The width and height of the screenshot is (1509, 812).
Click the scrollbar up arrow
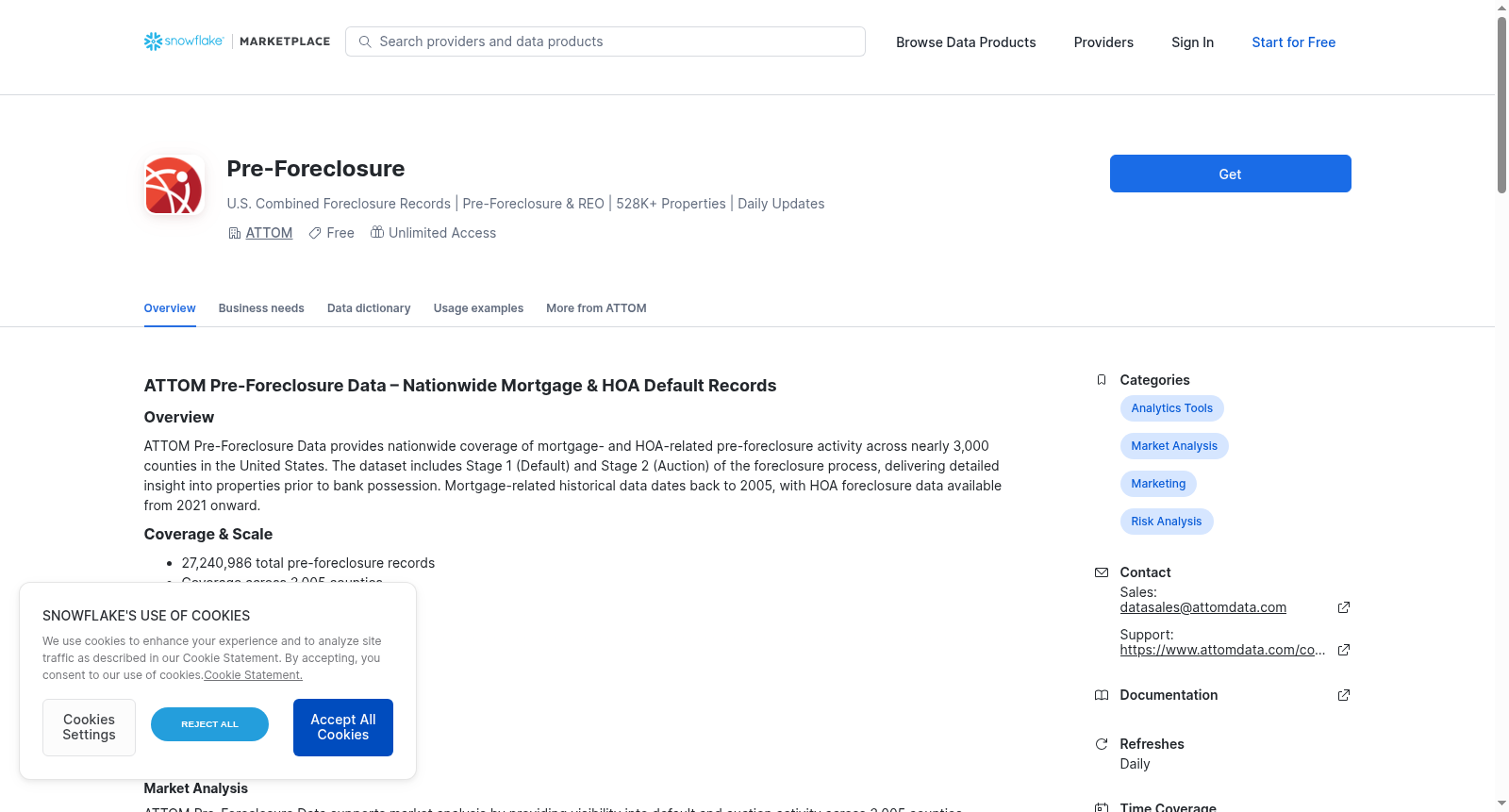click(1501, 8)
